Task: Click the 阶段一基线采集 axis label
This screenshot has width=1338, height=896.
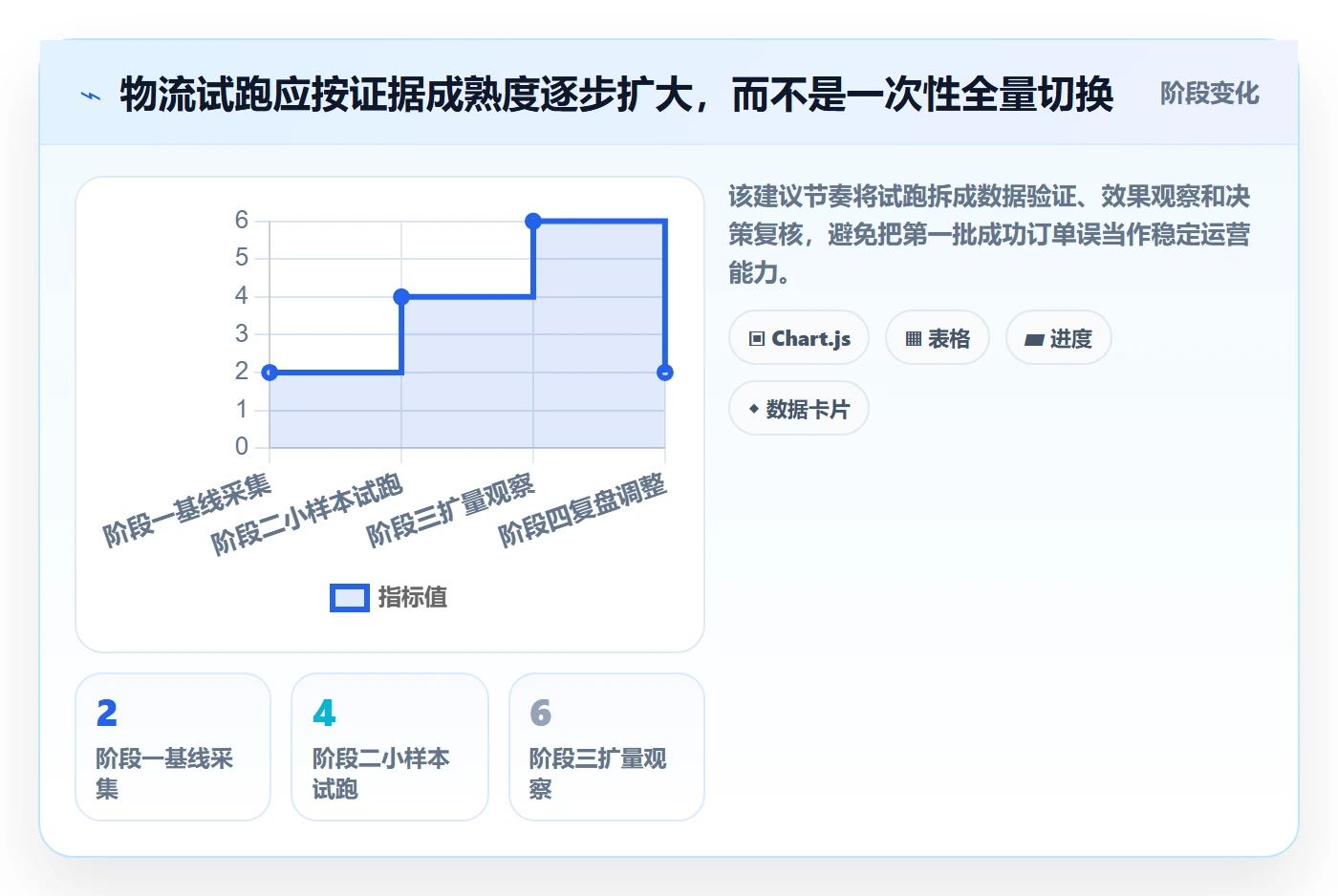Action: click(x=187, y=510)
